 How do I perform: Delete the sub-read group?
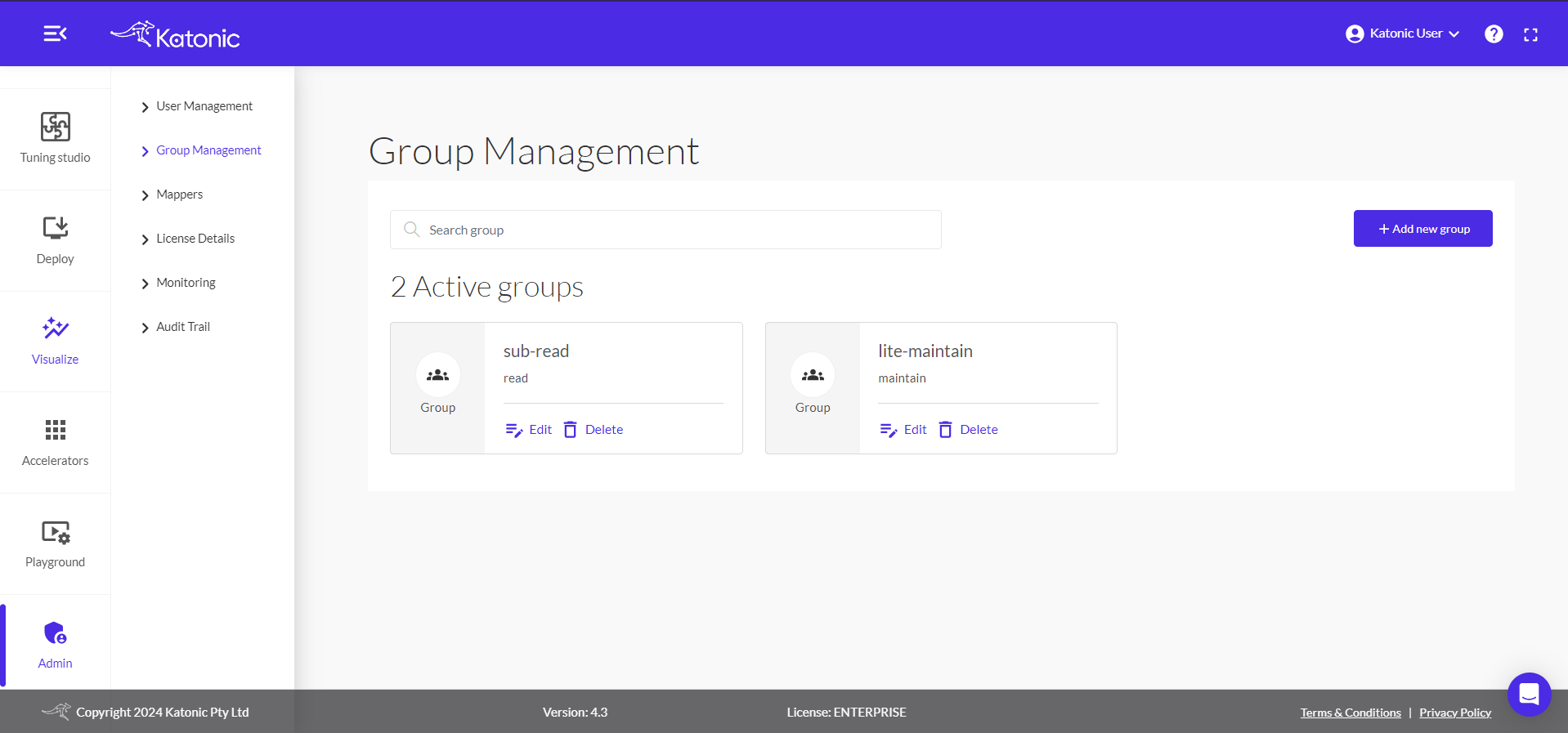click(x=594, y=430)
